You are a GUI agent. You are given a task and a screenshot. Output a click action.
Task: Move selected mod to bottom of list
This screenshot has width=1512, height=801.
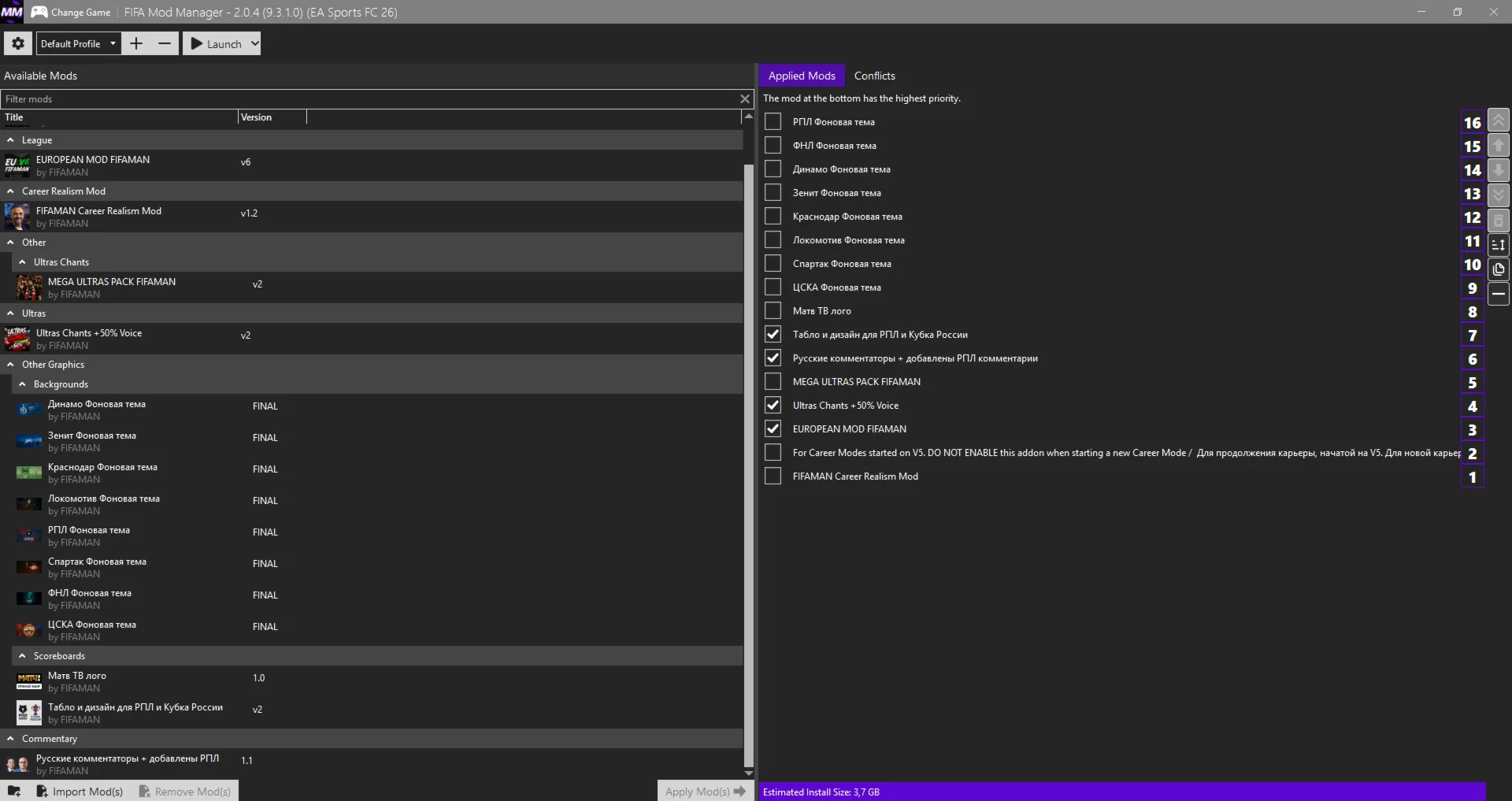1499,195
